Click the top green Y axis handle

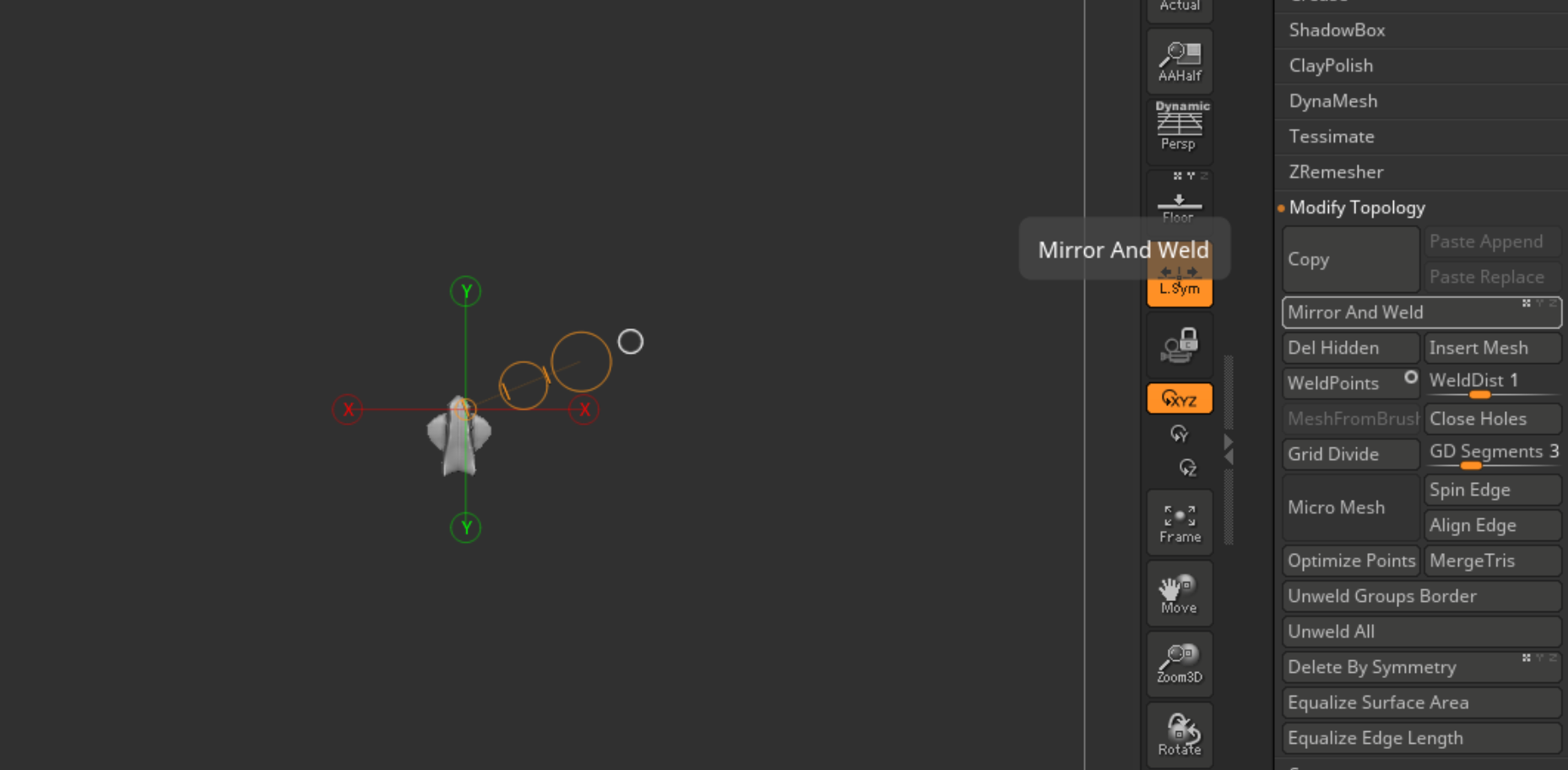(465, 291)
